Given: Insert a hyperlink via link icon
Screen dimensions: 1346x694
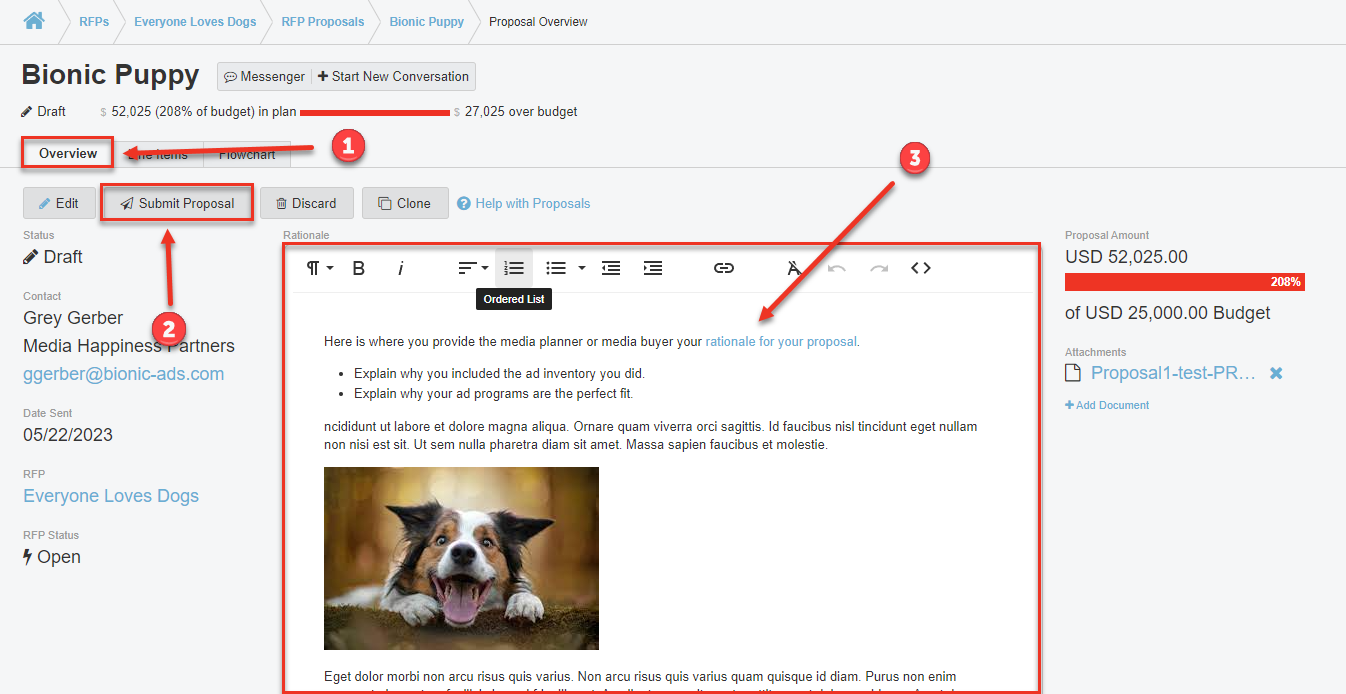Looking at the screenshot, I should click(724, 268).
